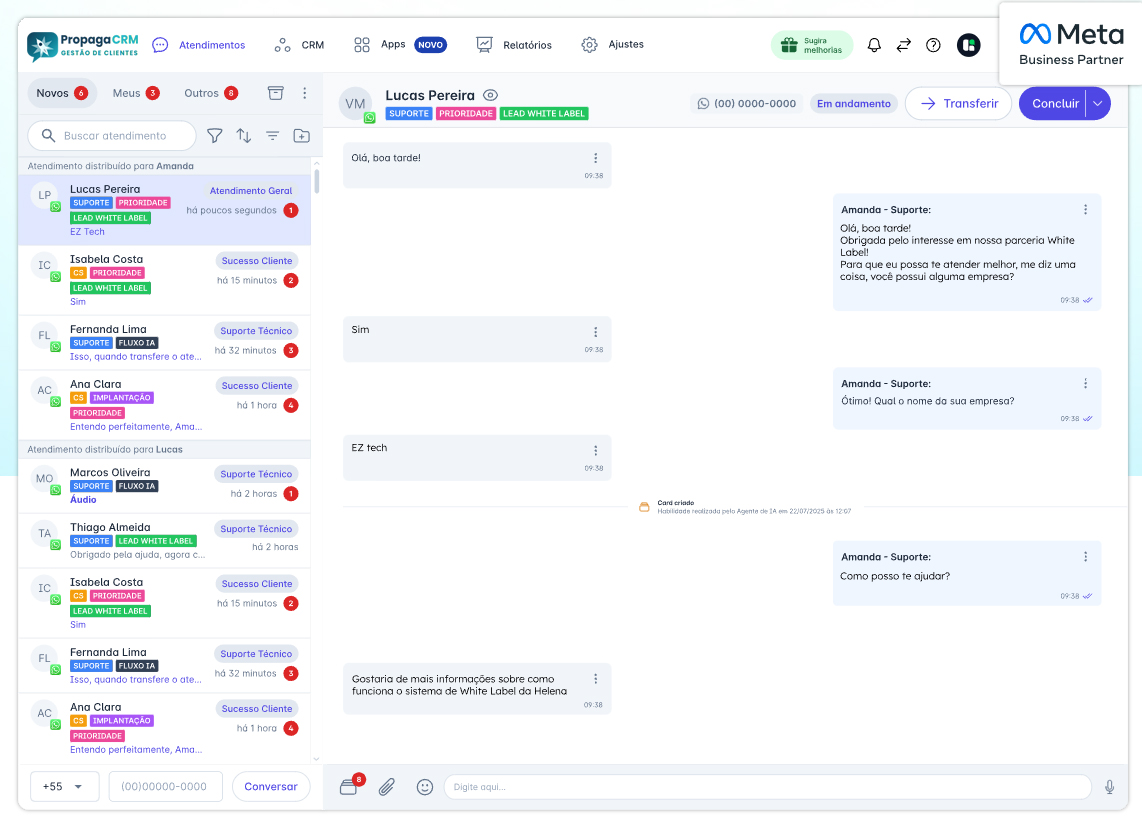Click the card criado icon in the chat
Screen dimensions: 1142x828
point(644,507)
